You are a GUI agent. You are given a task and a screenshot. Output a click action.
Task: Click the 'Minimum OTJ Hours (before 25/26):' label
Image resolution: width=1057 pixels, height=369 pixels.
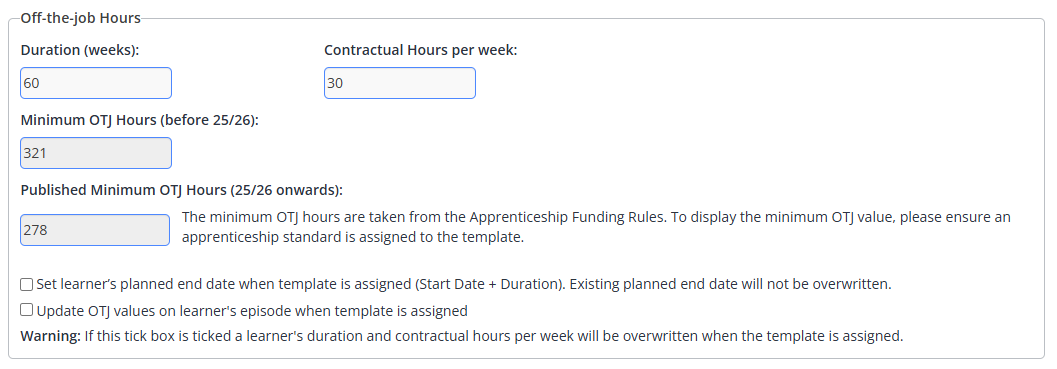(140, 120)
